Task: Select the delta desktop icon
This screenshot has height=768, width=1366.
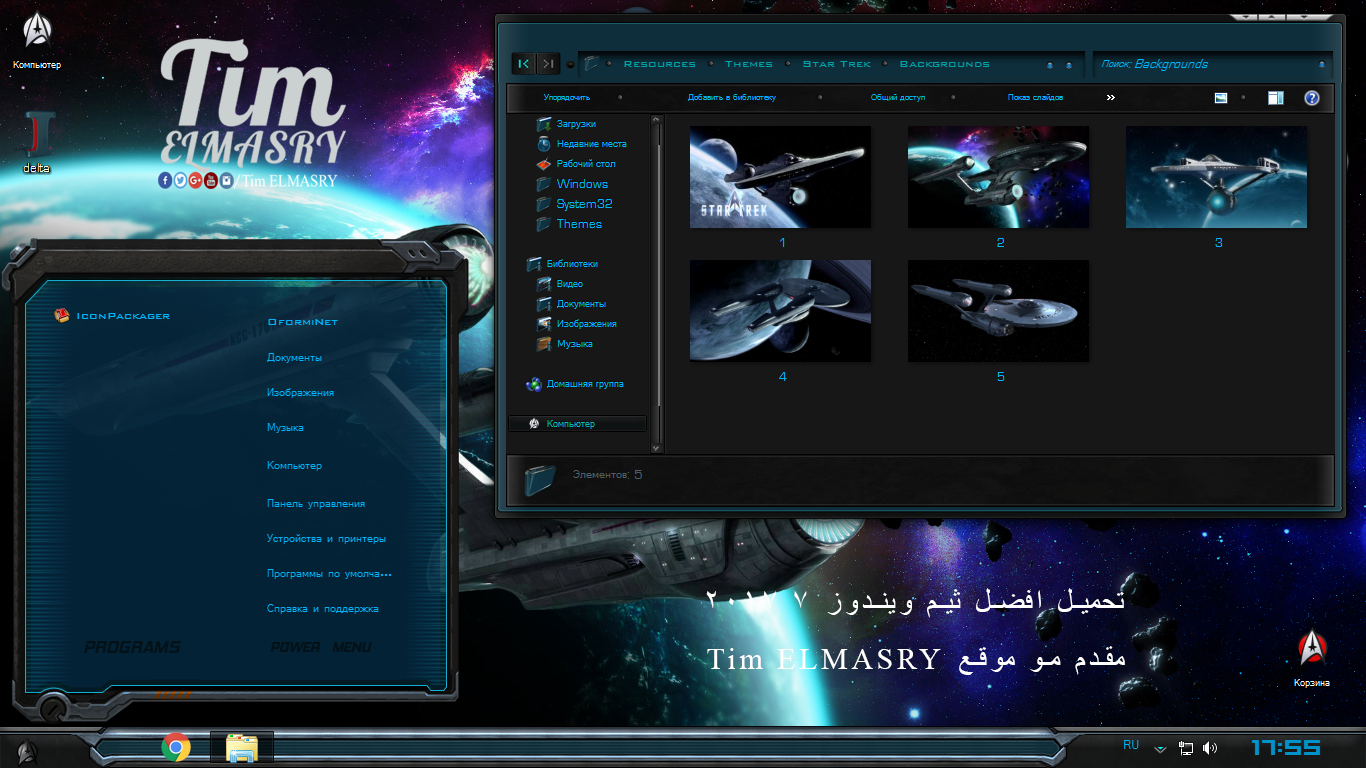Action: pyautogui.click(x=37, y=142)
